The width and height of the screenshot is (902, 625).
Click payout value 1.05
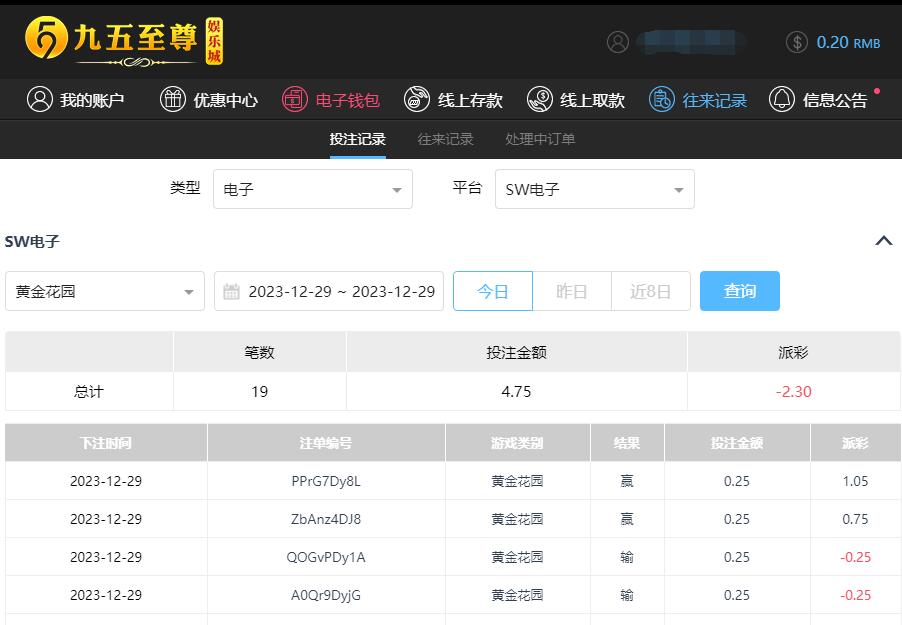pos(855,481)
